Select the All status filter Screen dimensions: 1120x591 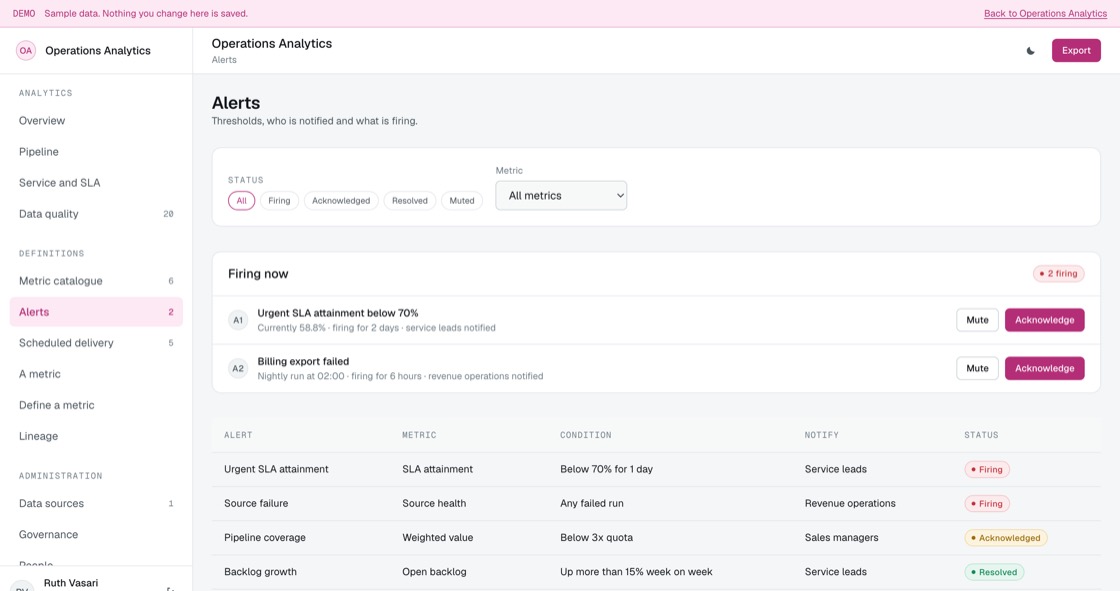(x=241, y=201)
